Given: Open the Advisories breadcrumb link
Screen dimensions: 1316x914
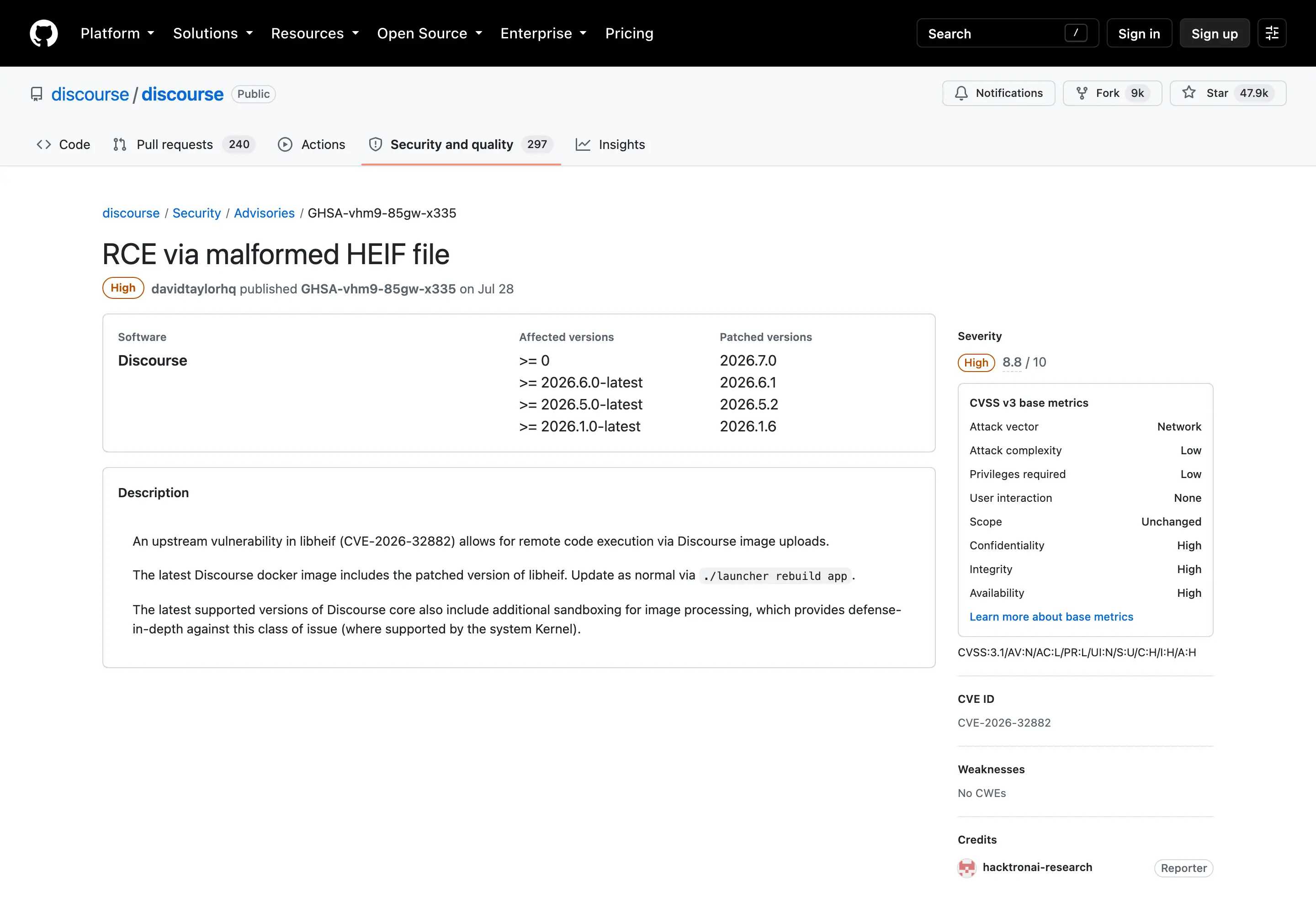Looking at the screenshot, I should pyautogui.click(x=264, y=213).
